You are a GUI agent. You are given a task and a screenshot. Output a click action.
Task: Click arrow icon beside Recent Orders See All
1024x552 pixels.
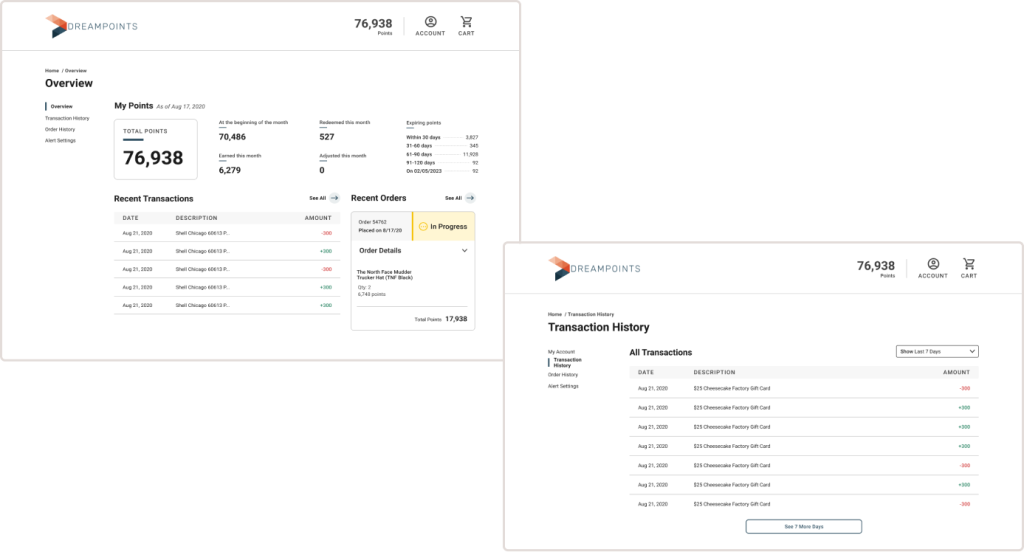click(x=470, y=198)
